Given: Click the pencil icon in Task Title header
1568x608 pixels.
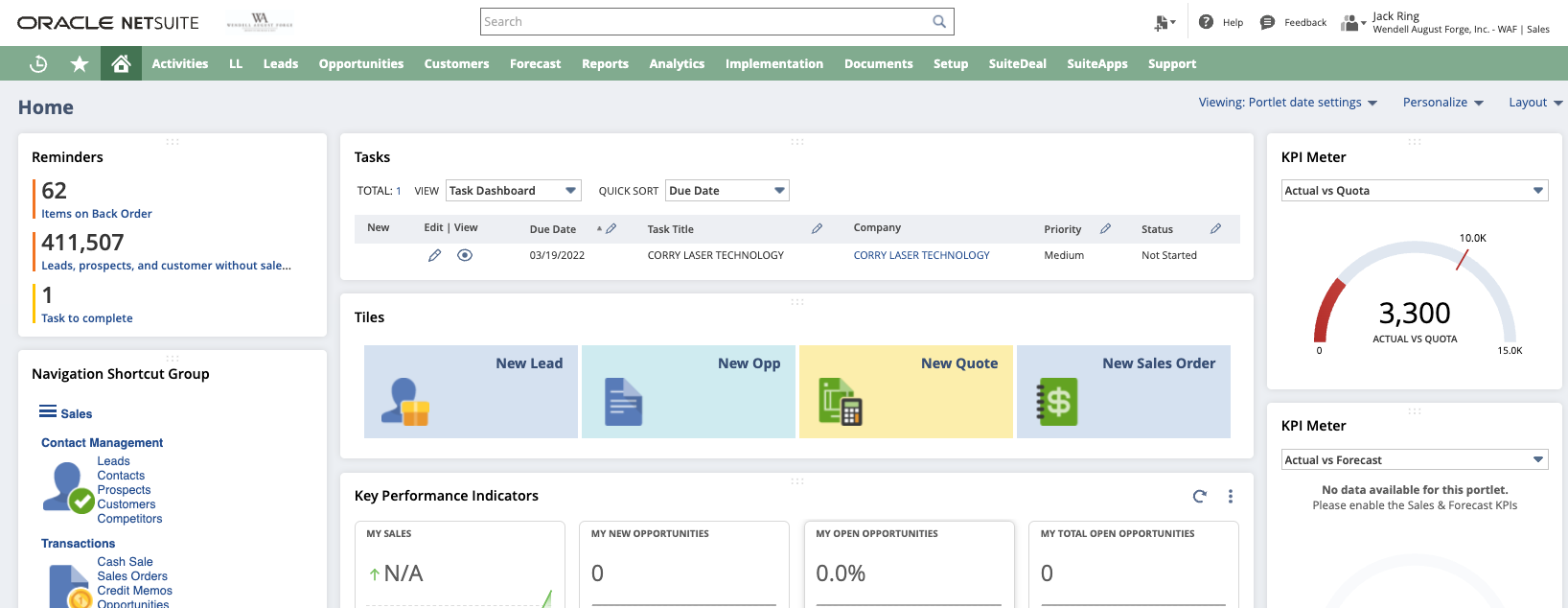Looking at the screenshot, I should point(817,228).
